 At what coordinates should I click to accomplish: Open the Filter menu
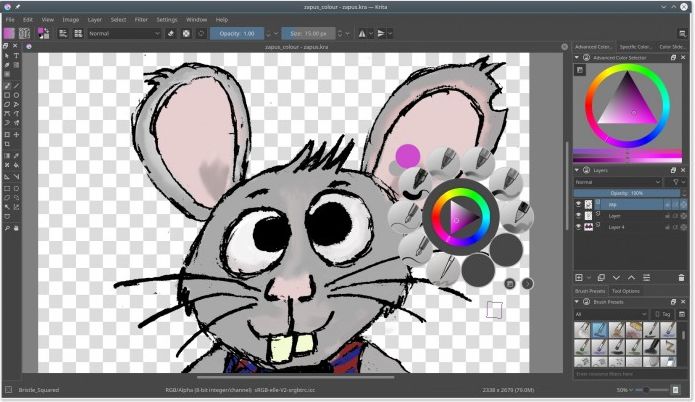[141, 20]
